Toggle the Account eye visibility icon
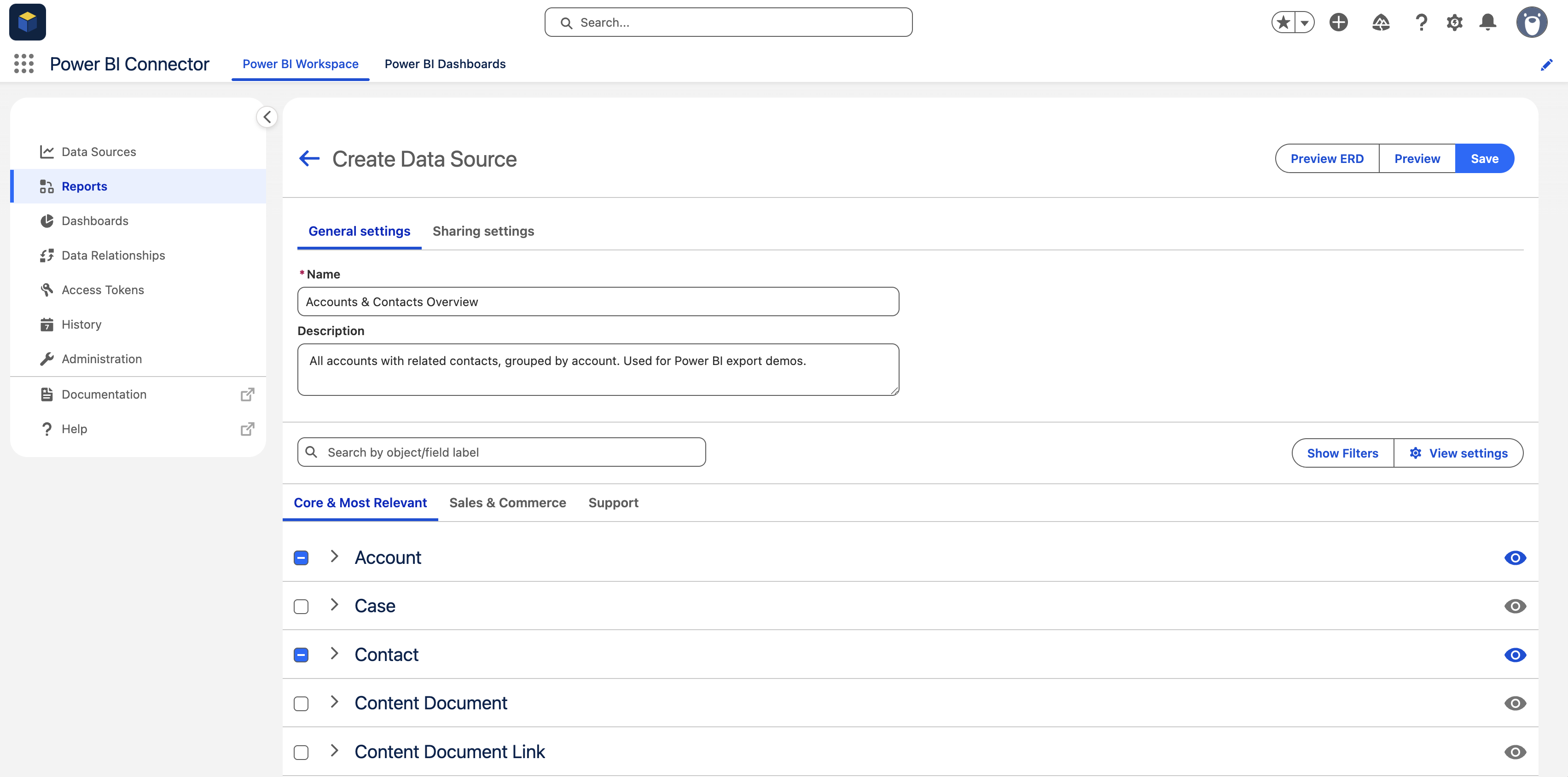Screen dimensions: 1568x777 [1515, 558]
